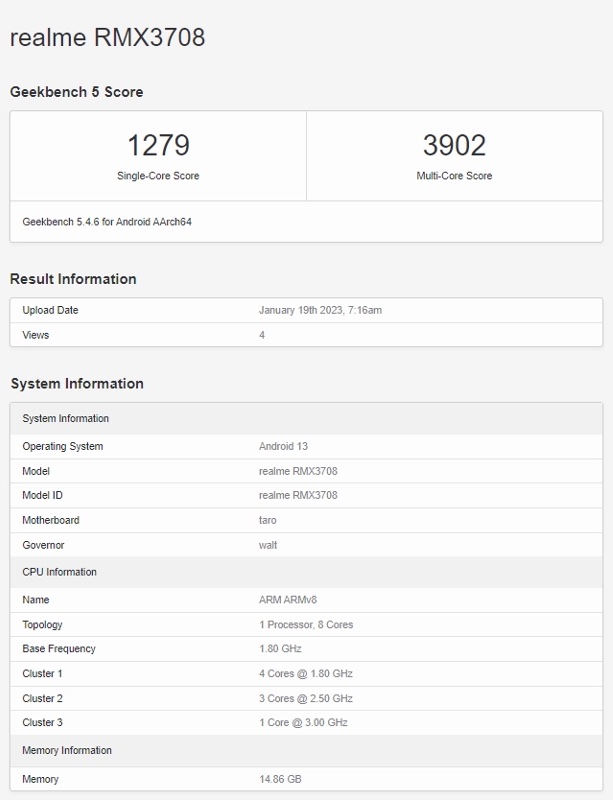The height and width of the screenshot is (800, 613).
Task: Click the Governor value walt
Action: [x=268, y=545]
